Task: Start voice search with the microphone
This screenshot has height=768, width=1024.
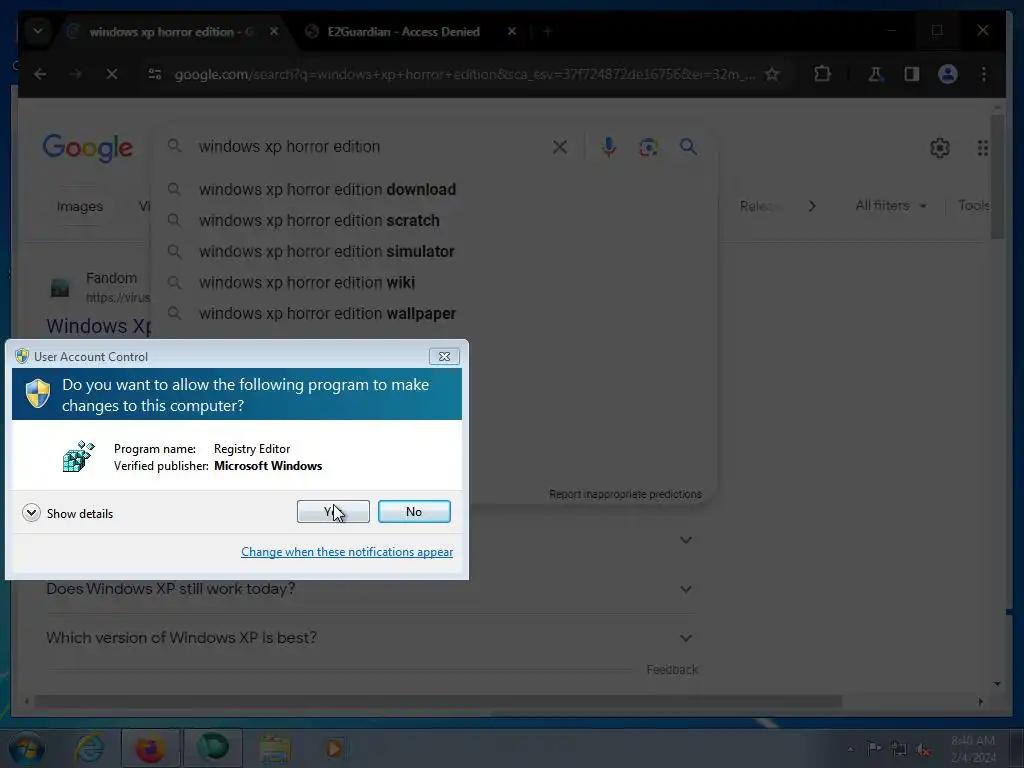Action: coord(609,147)
